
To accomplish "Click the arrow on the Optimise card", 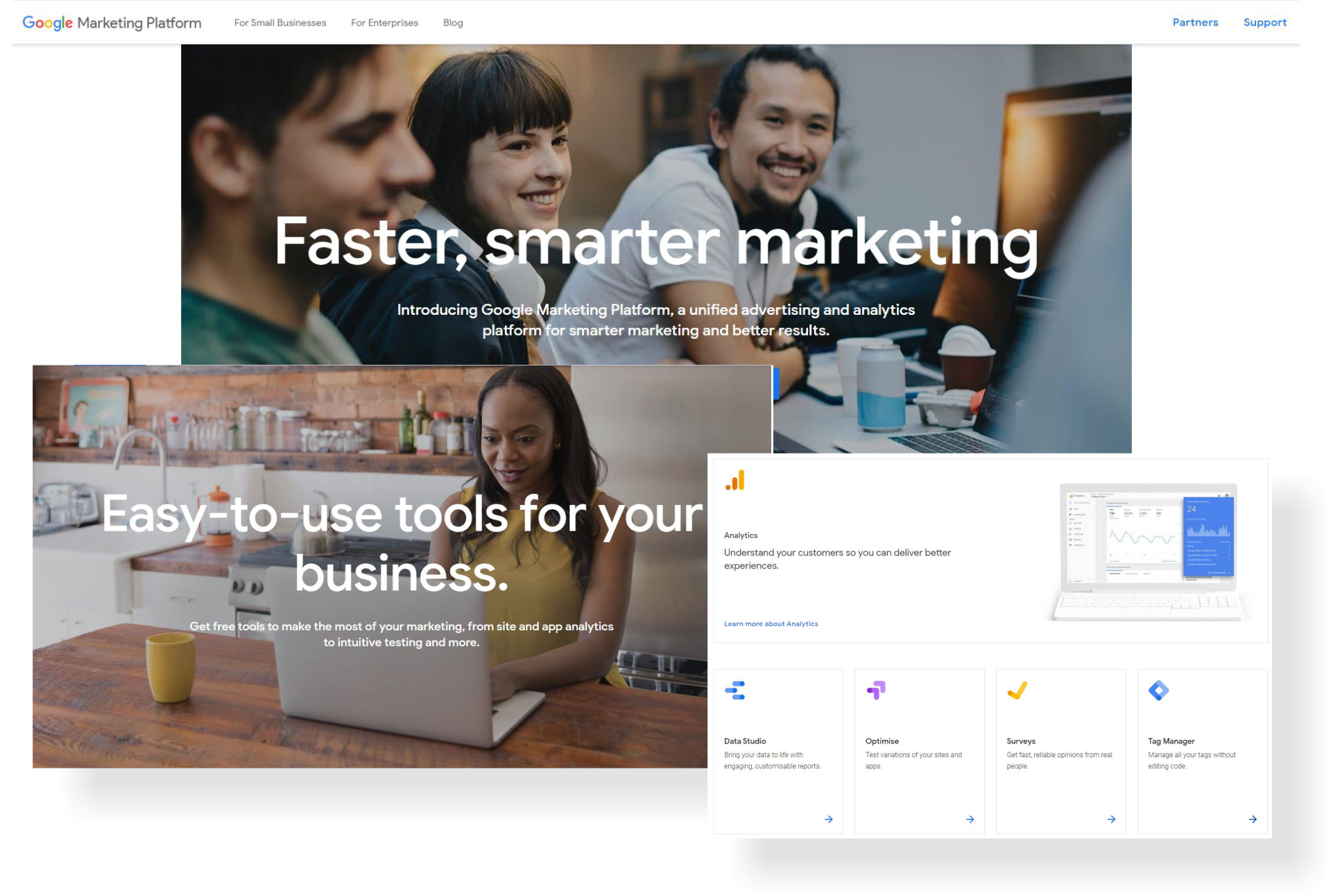I will (970, 820).
